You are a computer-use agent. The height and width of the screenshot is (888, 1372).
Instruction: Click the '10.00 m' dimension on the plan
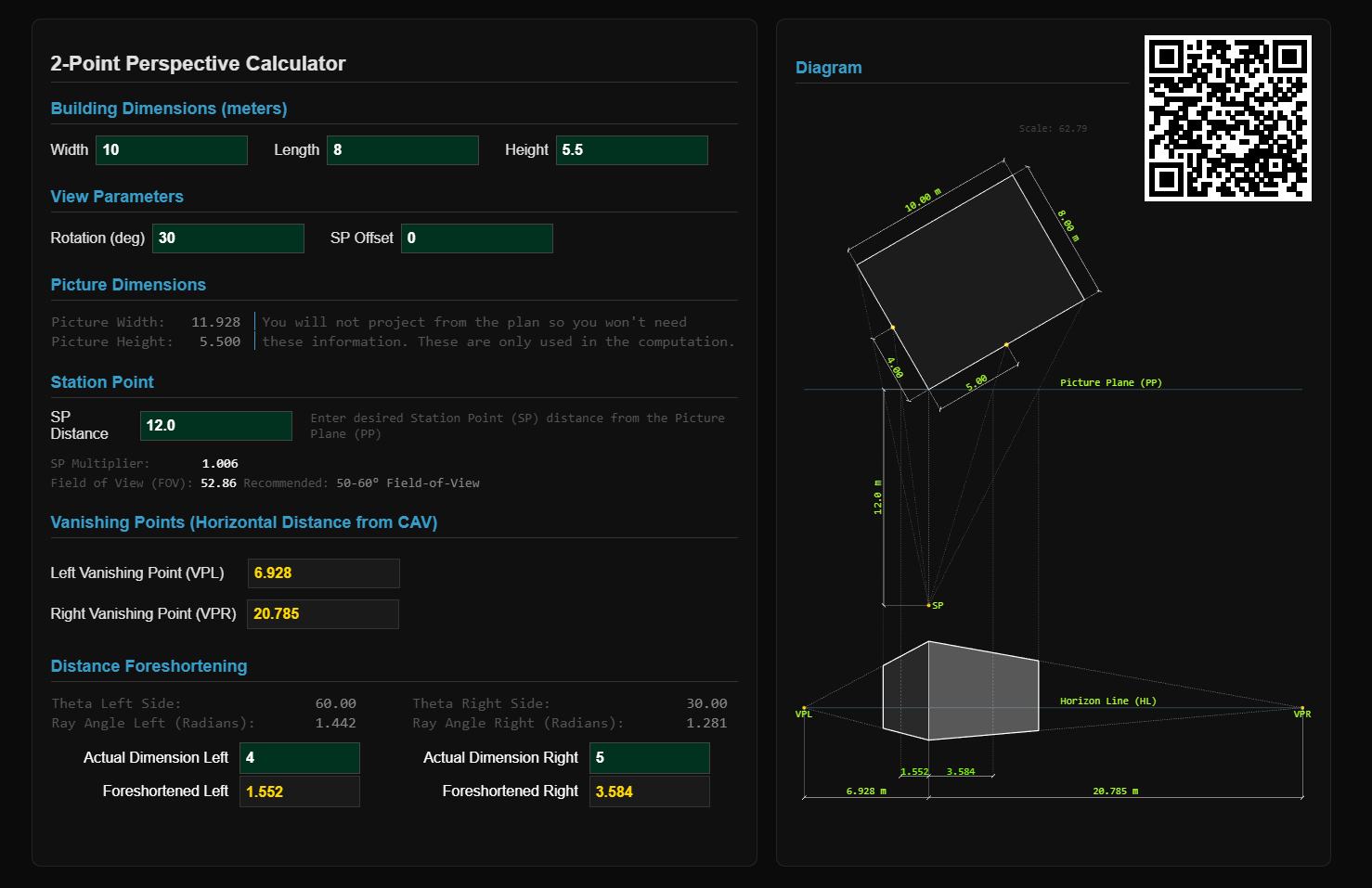(923, 200)
